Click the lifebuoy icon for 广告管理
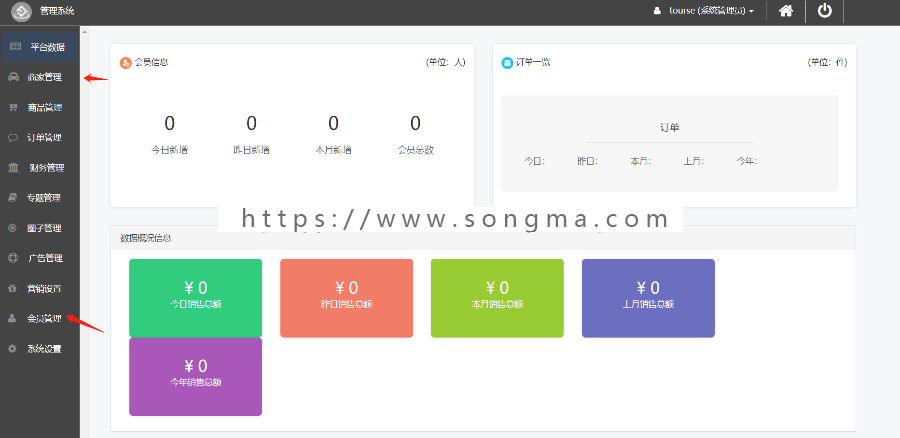 [13, 258]
